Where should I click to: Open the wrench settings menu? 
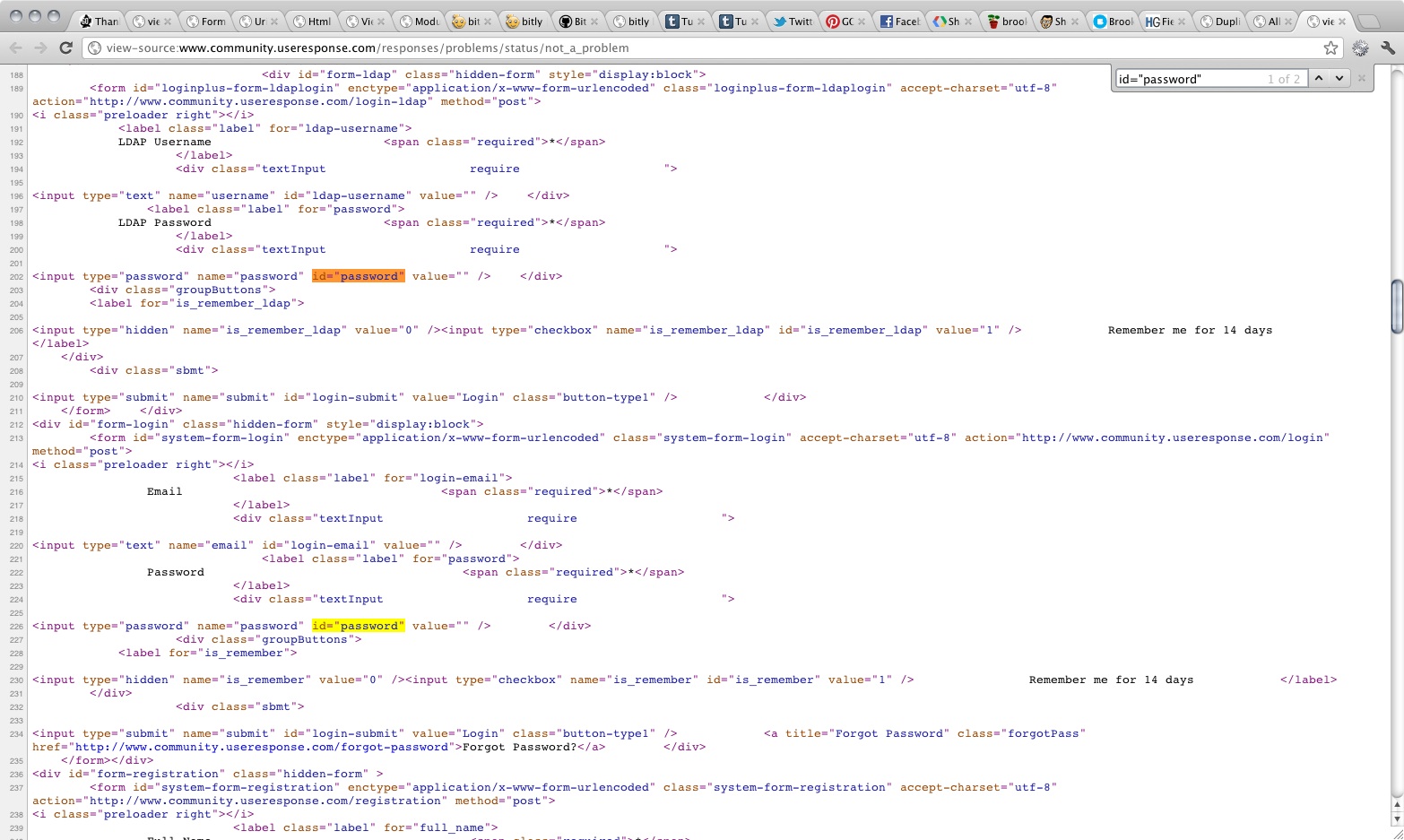point(1388,48)
